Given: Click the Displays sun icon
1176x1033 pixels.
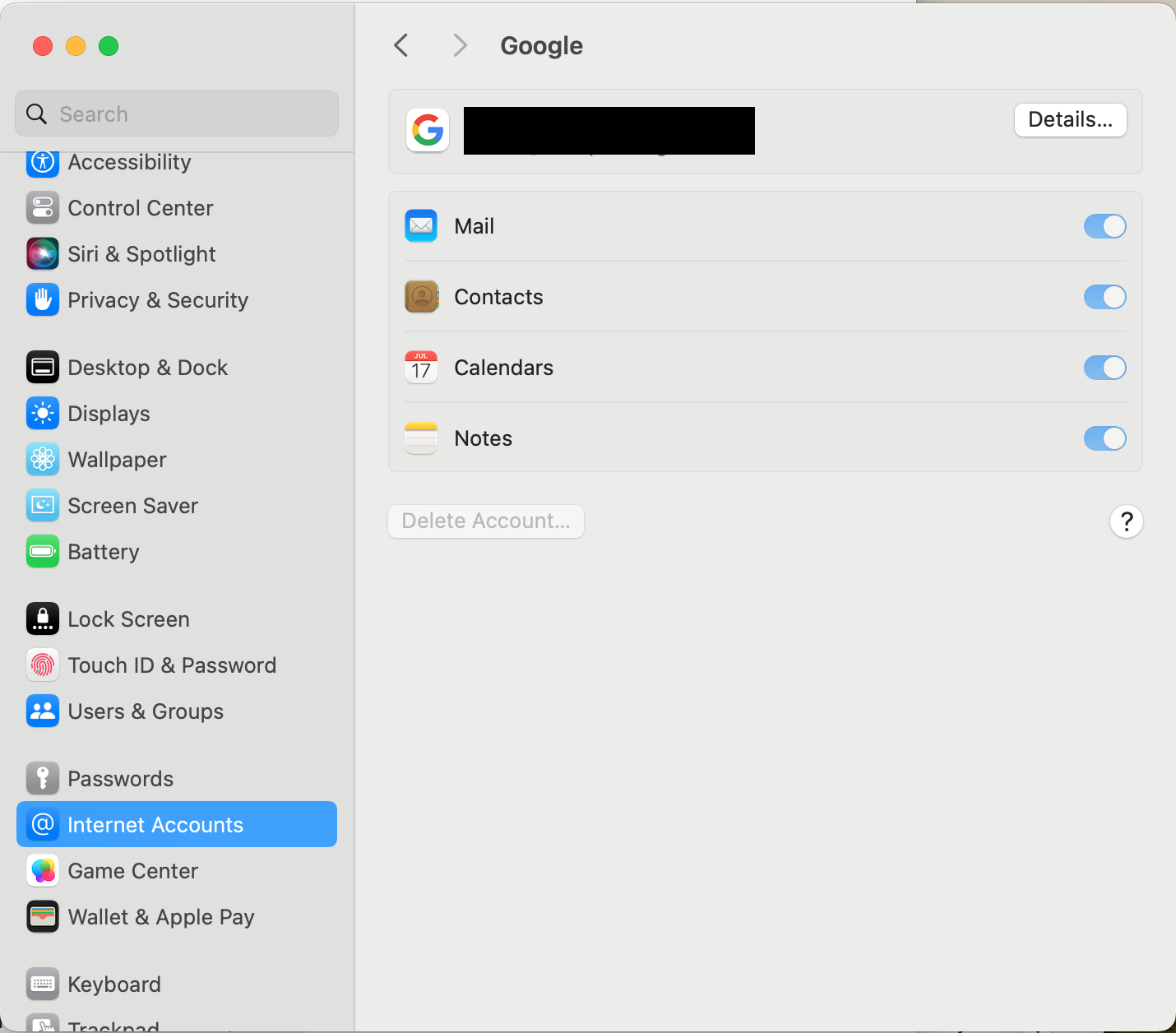Looking at the screenshot, I should (x=43, y=414).
